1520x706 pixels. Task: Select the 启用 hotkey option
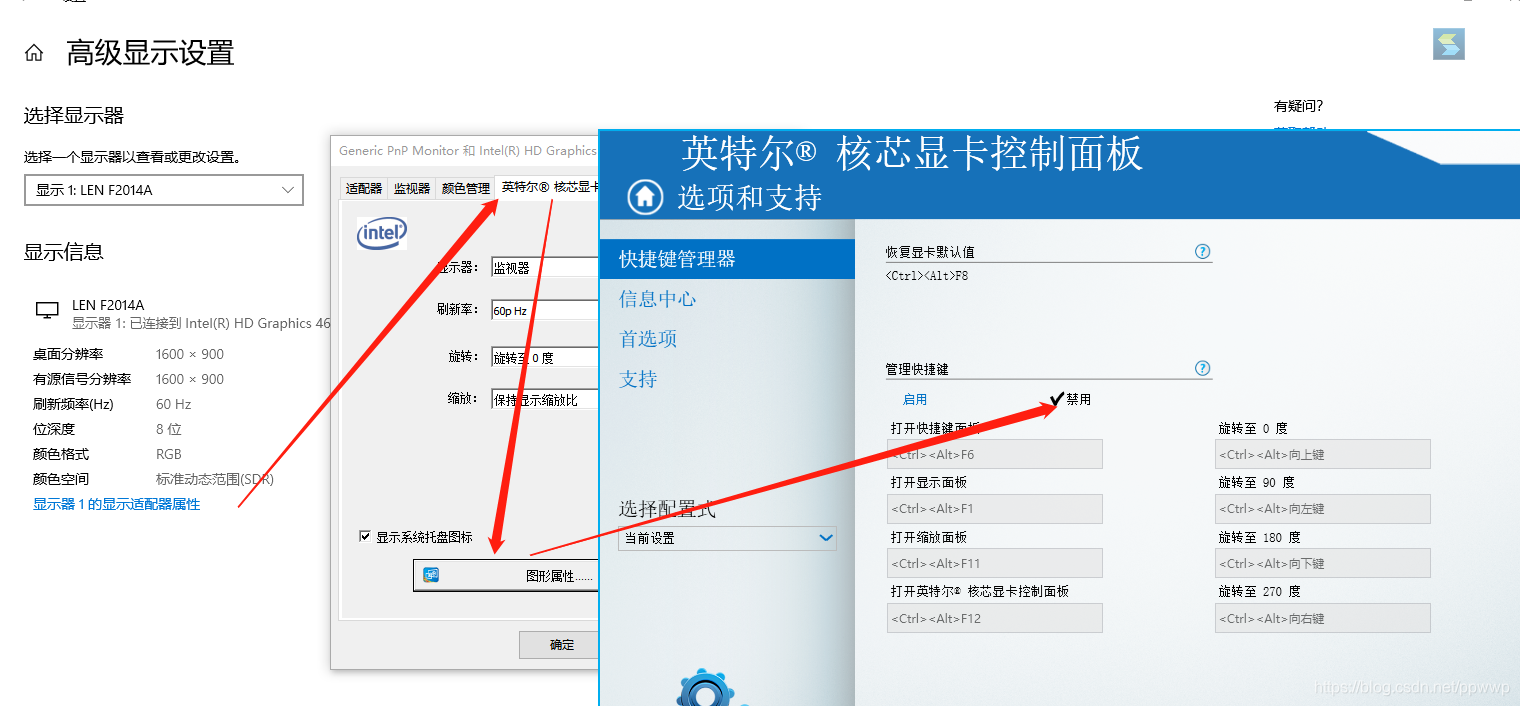tap(915, 399)
